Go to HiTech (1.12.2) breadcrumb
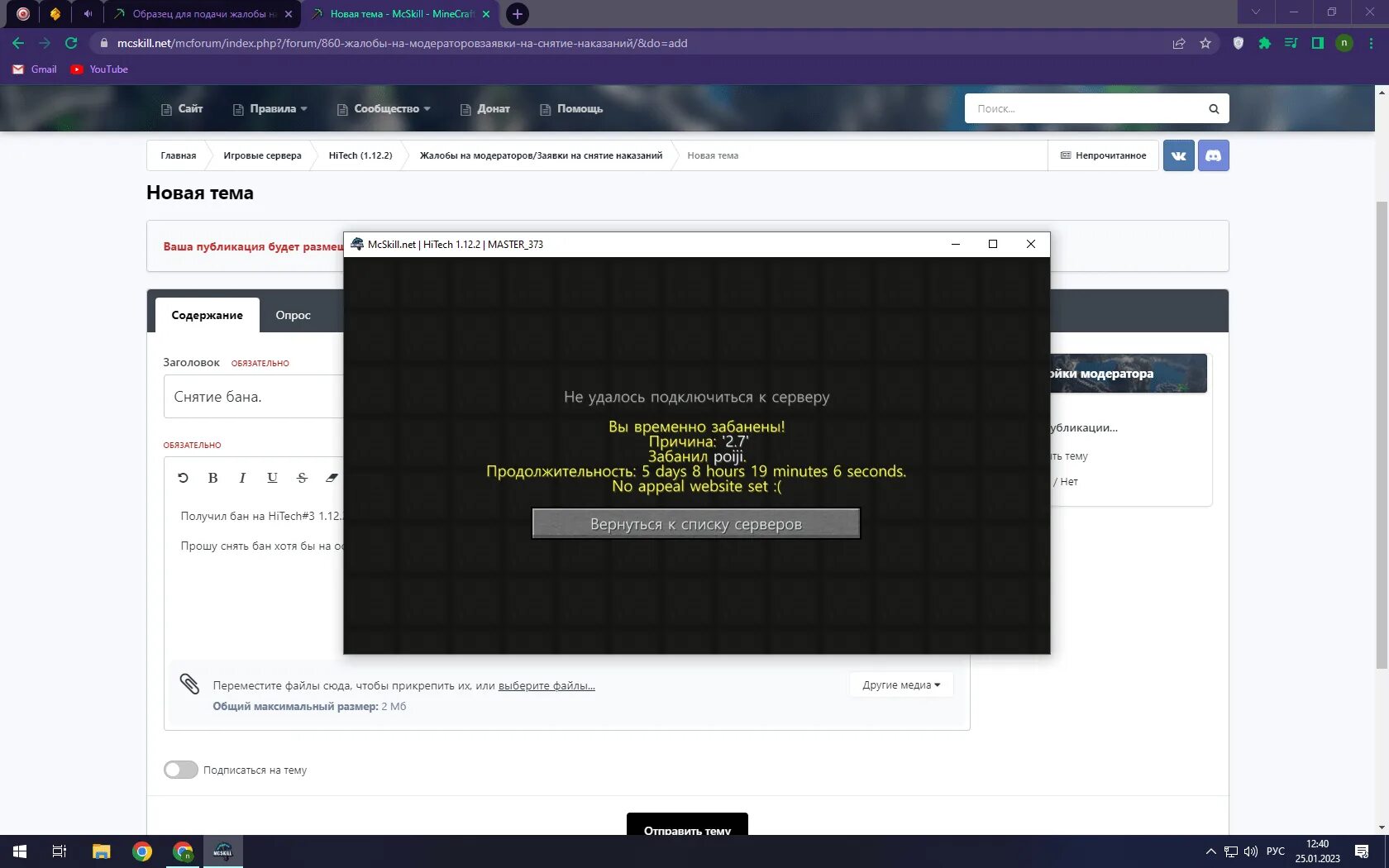The image size is (1389, 868). (360, 155)
